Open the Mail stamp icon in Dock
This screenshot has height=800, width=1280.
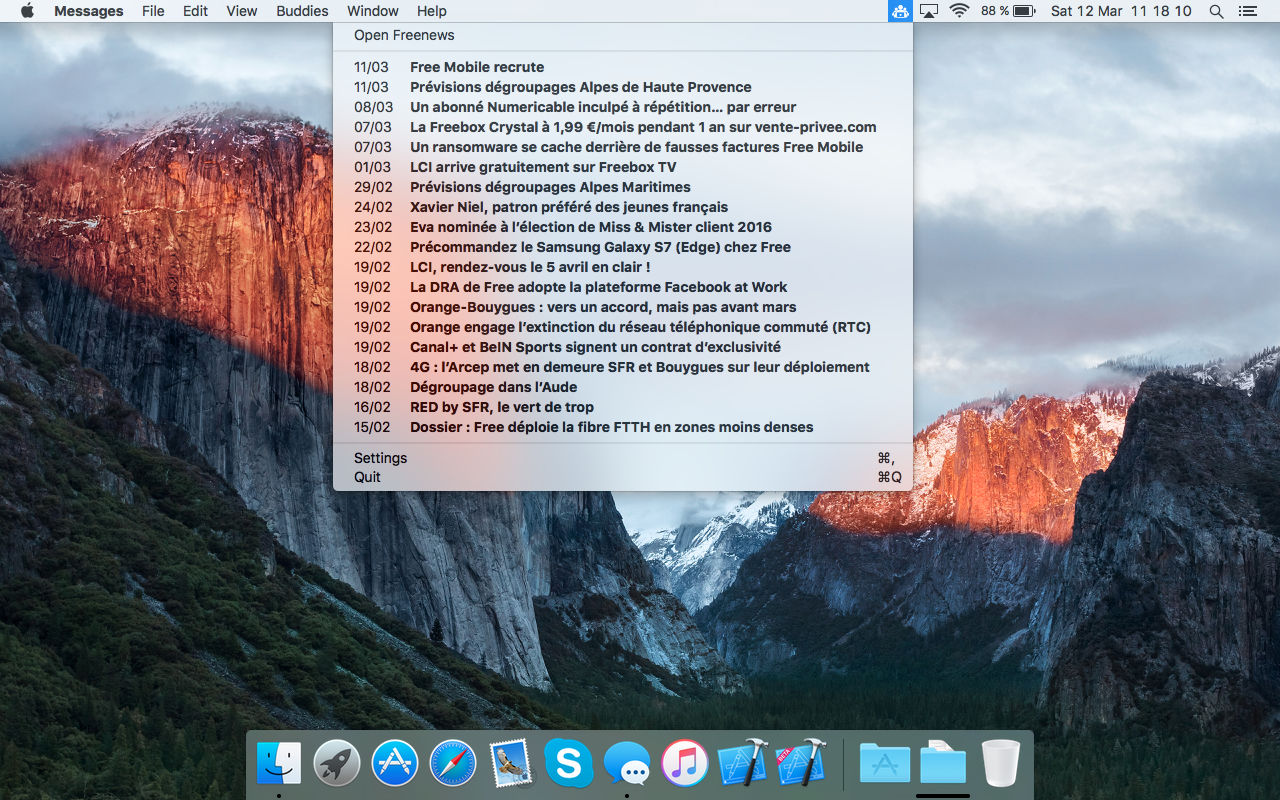coord(511,763)
